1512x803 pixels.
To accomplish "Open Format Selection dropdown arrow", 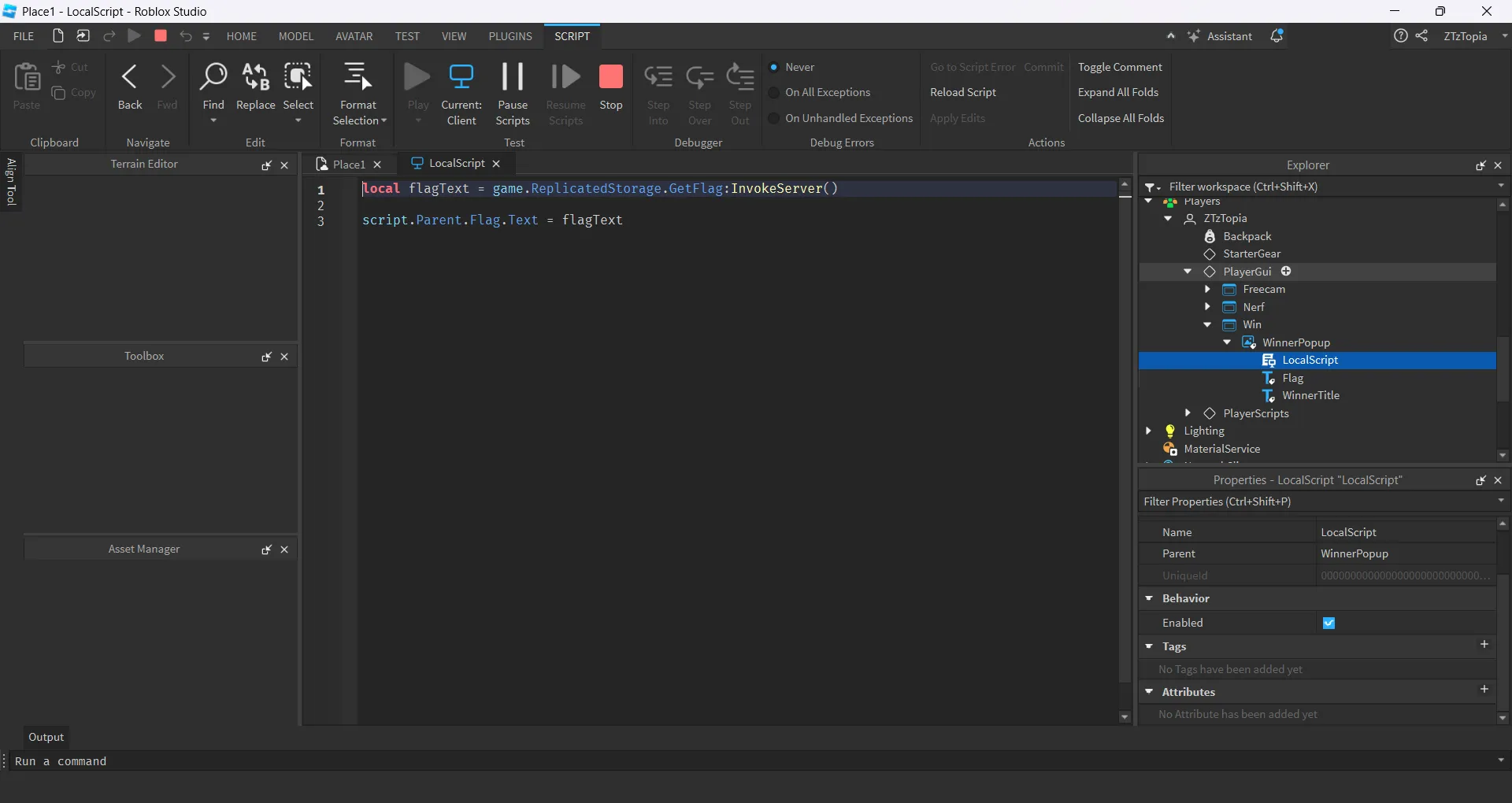I will pyautogui.click(x=384, y=121).
